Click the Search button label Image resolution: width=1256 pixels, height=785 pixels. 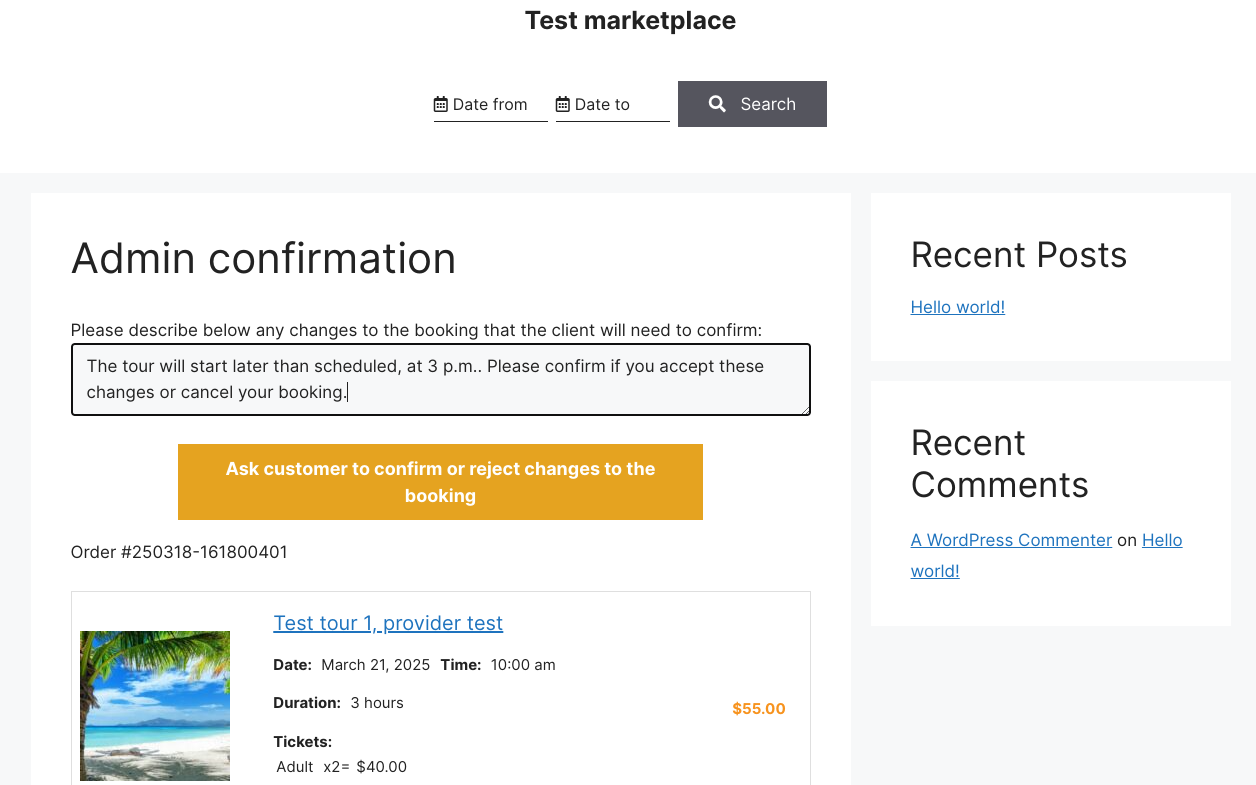(x=768, y=104)
